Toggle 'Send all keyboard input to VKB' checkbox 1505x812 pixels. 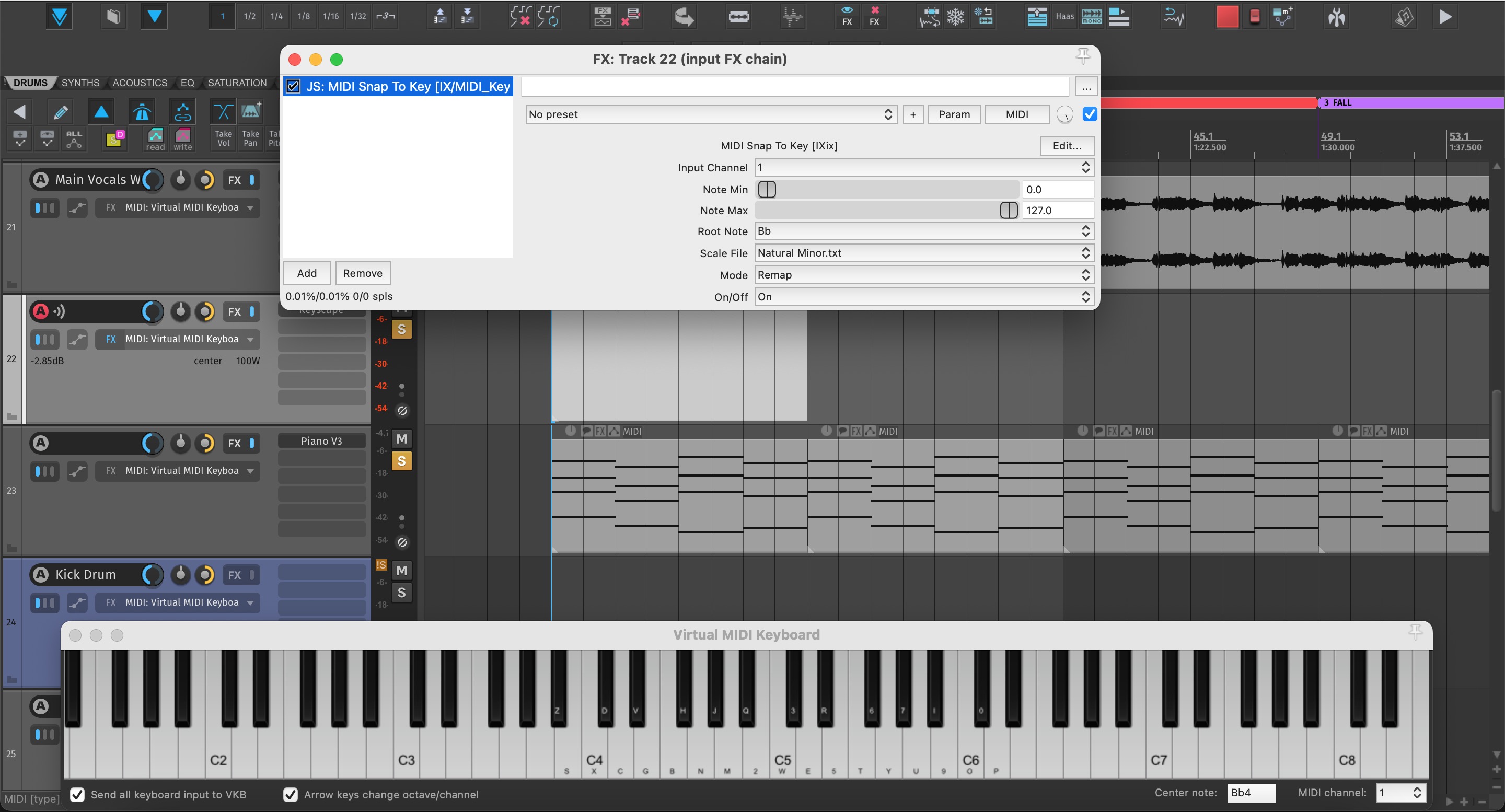(x=77, y=794)
